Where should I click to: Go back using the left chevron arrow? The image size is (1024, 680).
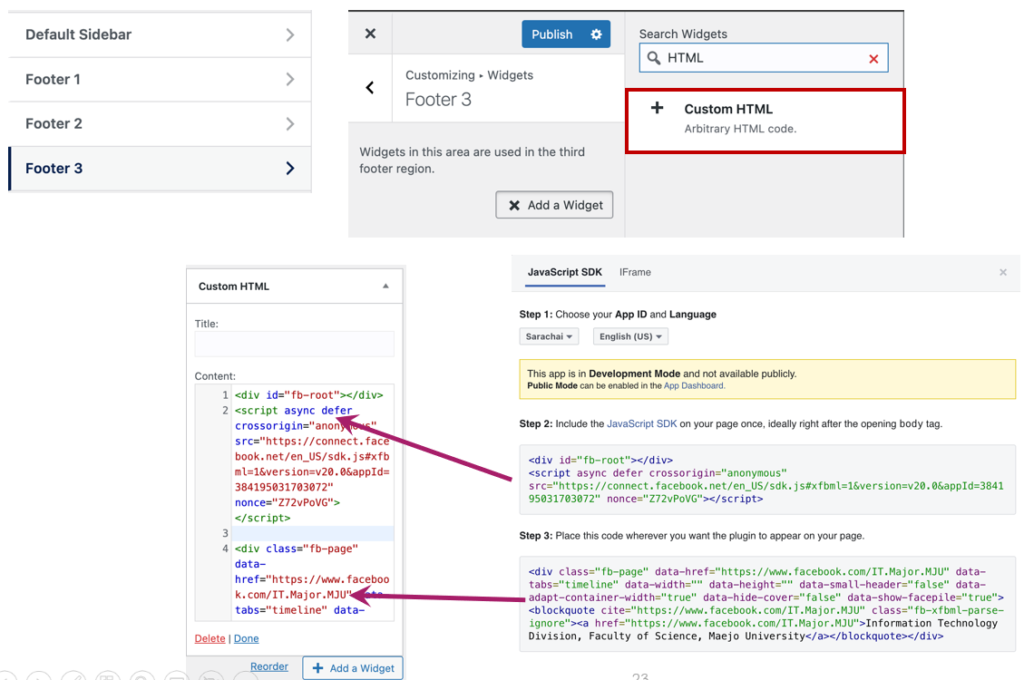(x=370, y=88)
